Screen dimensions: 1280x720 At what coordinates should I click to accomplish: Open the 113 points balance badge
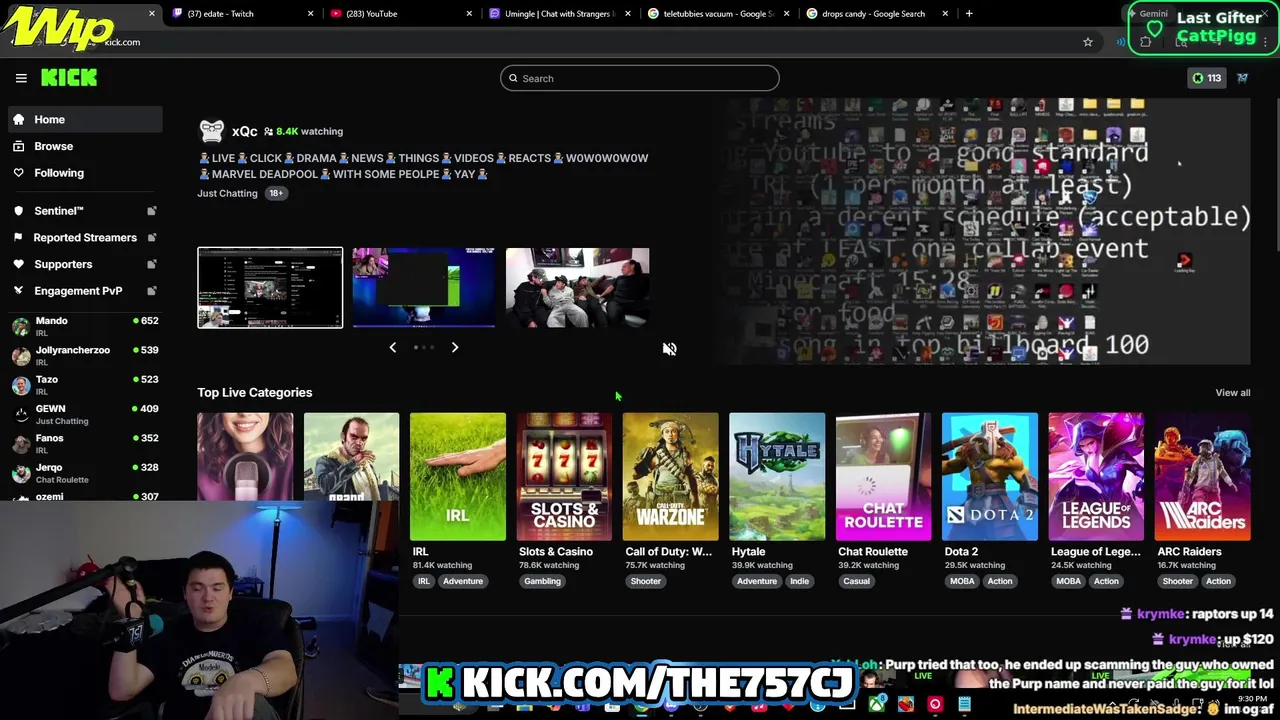(1206, 78)
